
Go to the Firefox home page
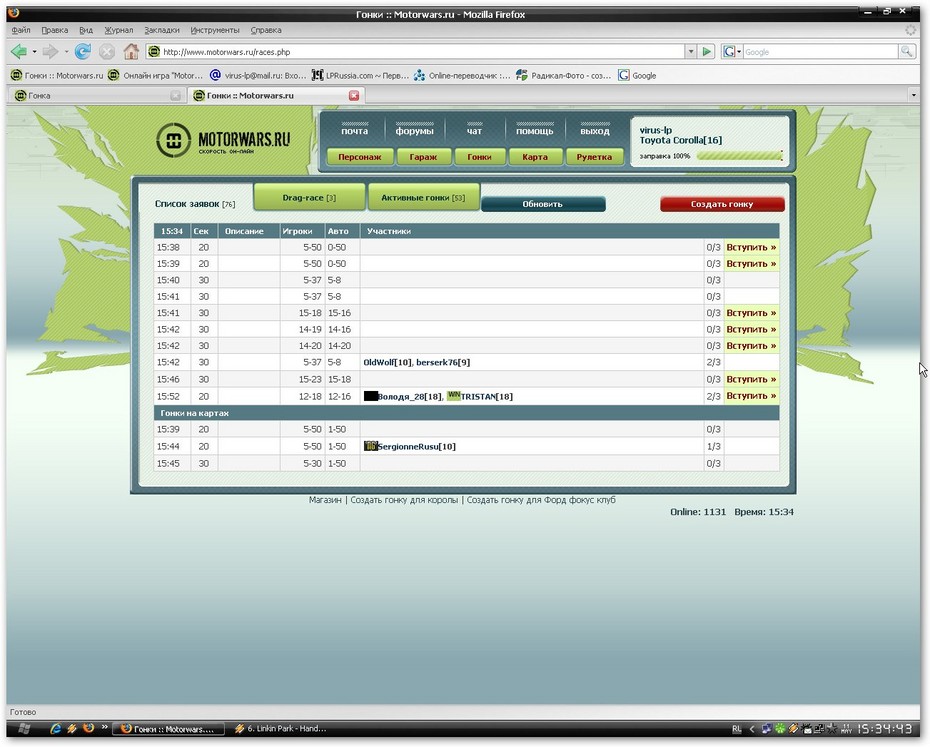coord(131,52)
